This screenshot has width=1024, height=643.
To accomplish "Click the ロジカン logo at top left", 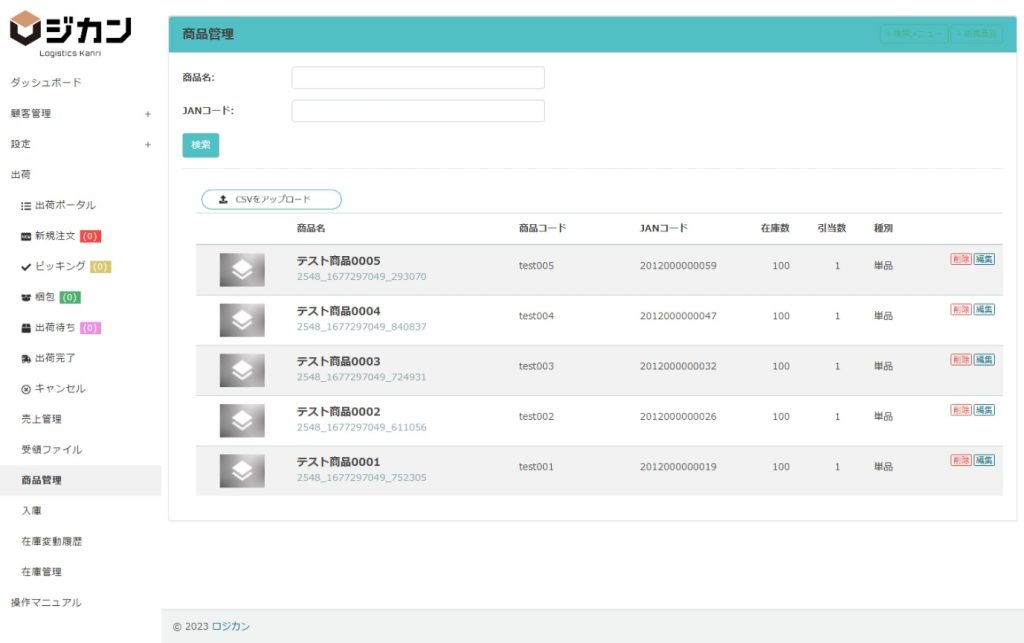I will [x=70, y=33].
